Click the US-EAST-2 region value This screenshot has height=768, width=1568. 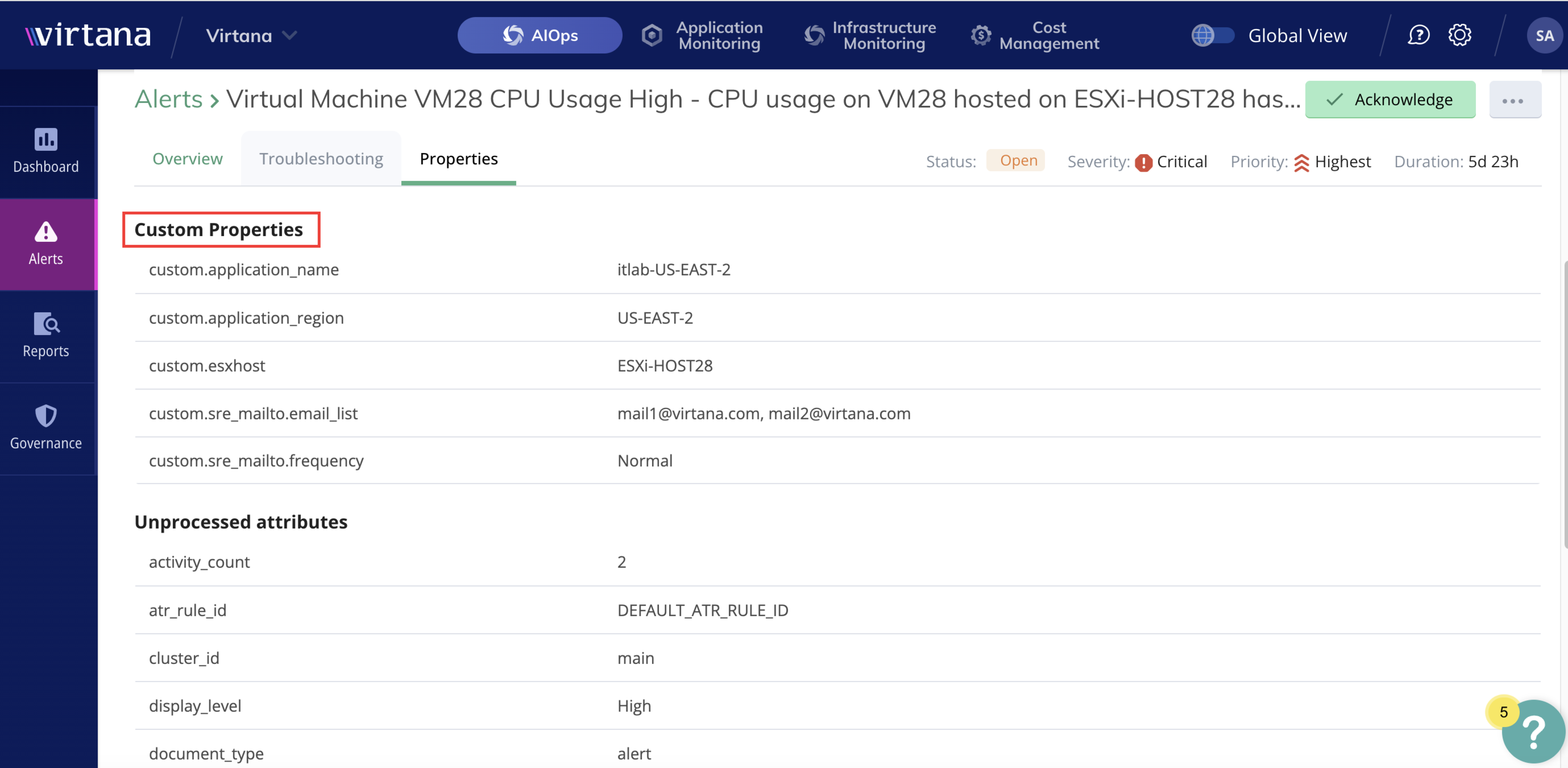(x=655, y=317)
